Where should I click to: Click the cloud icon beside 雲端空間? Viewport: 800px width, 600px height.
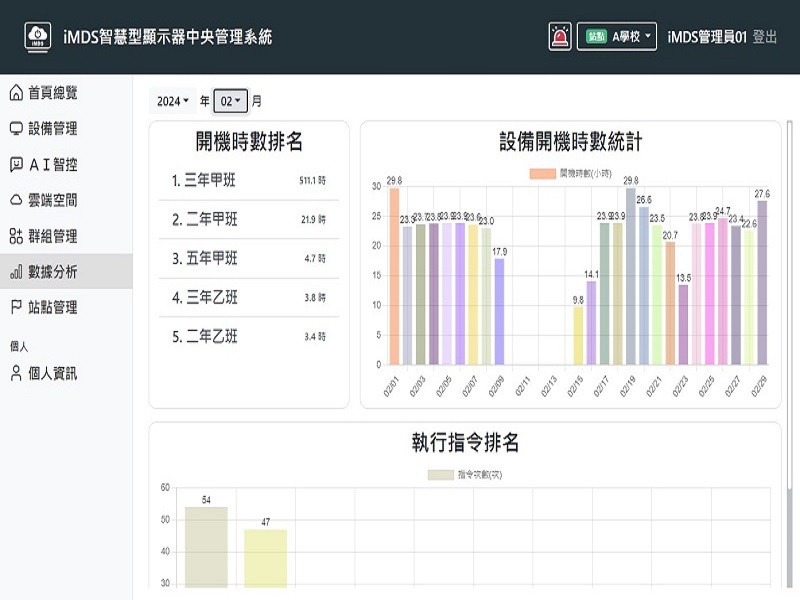[16, 201]
